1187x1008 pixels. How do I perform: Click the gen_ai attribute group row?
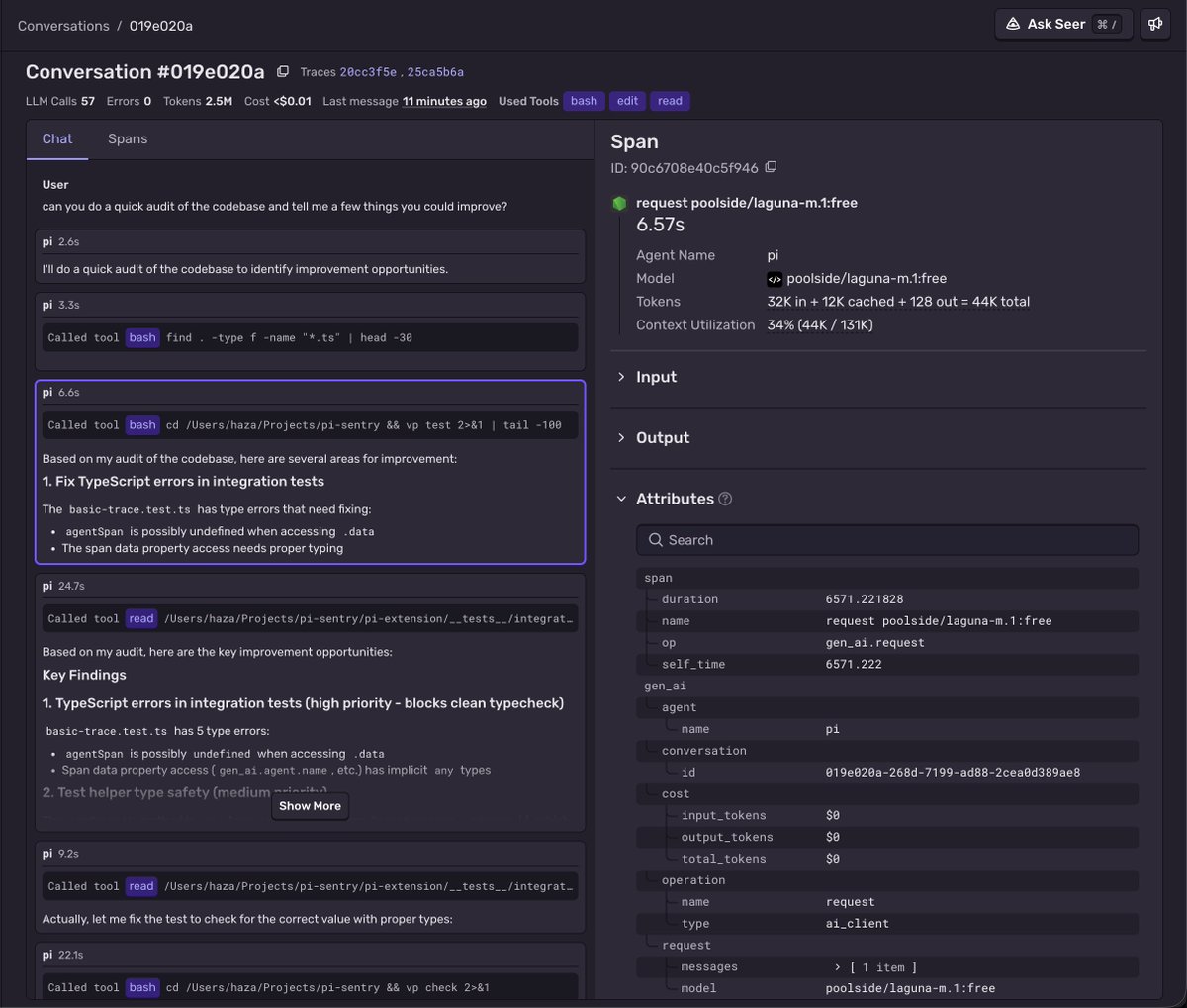887,686
